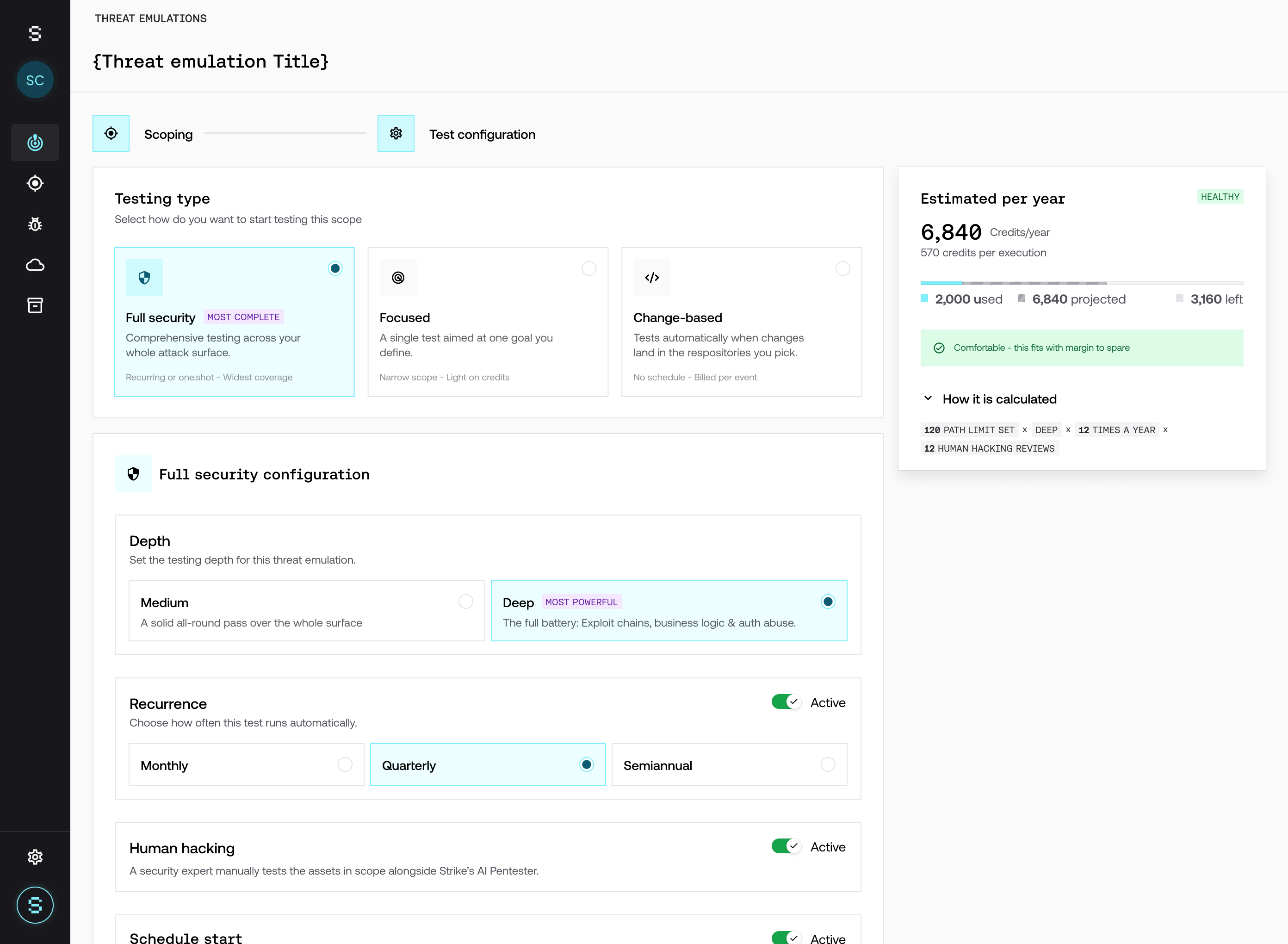Click the credits usage progress bar
Screen dimensions: 1288x944
point(1082,283)
